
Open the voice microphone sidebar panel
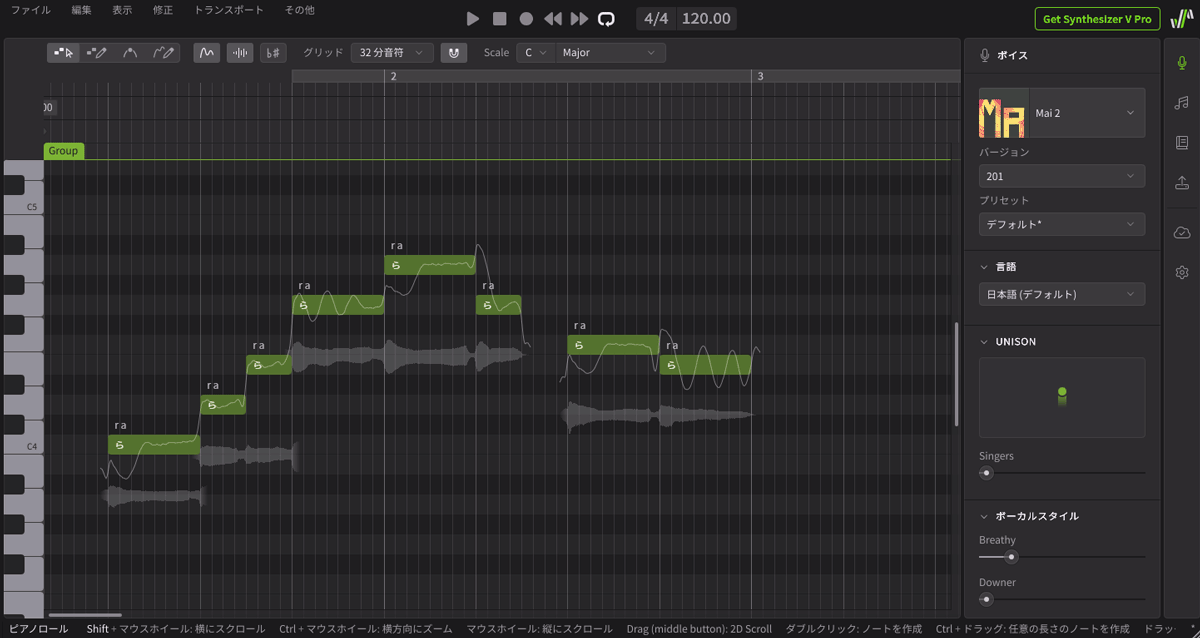[x=1181, y=62]
